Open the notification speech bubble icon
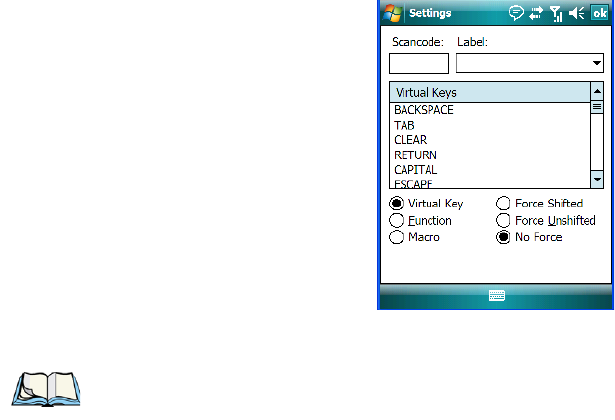The height and width of the screenshot is (420, 615). 516,13
